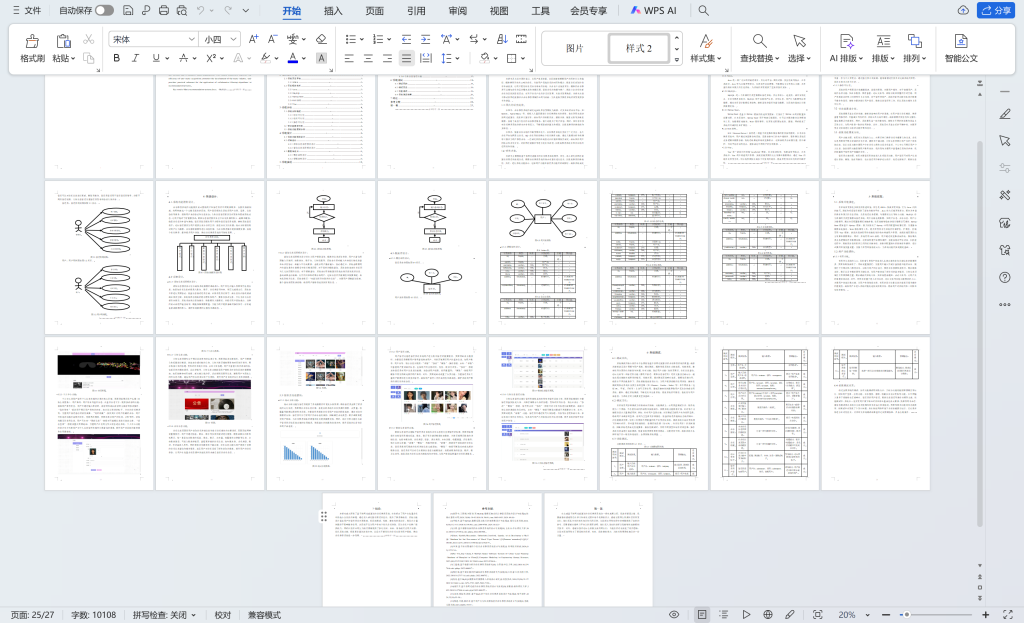This screenshot has width=1024, height=623.
Task: Click the Copy icon below scissors
Action: pos(89,58)
